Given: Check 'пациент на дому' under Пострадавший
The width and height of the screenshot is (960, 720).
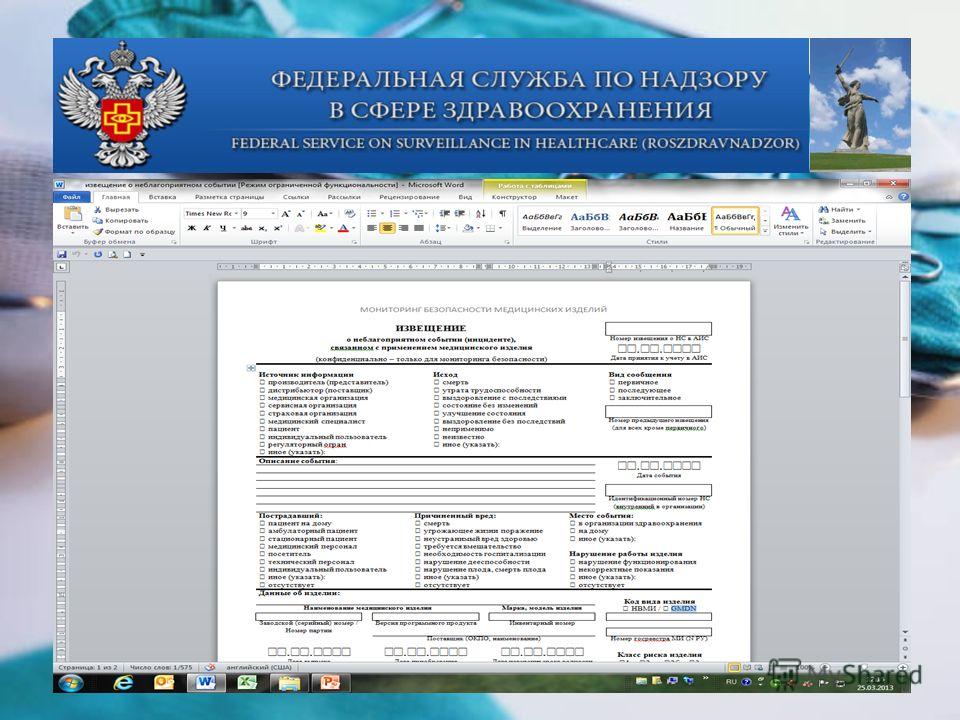Looking at the screenshot, I should click(x=262, y=523).
